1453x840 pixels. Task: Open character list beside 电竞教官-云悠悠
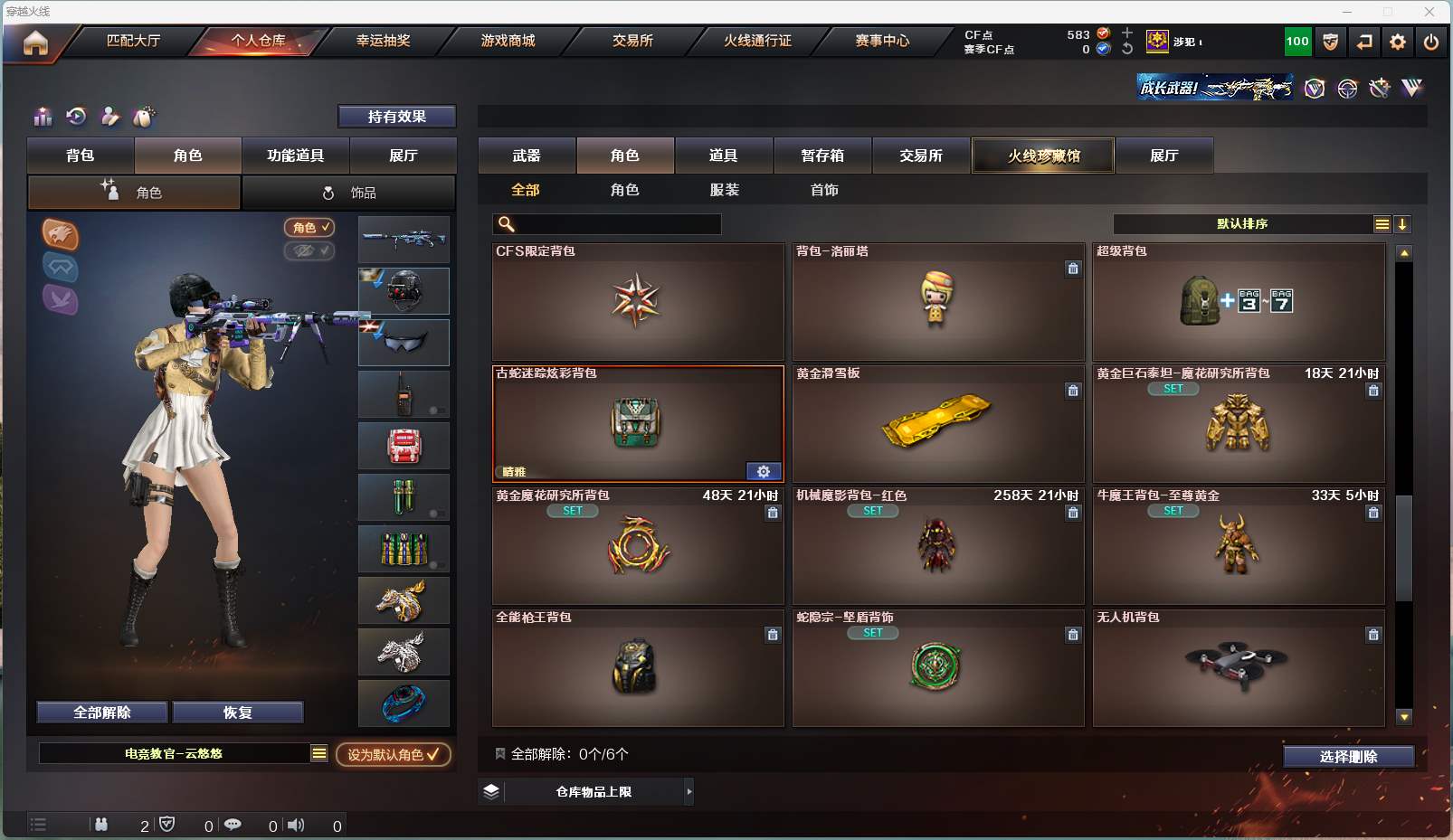pos(319,753)
